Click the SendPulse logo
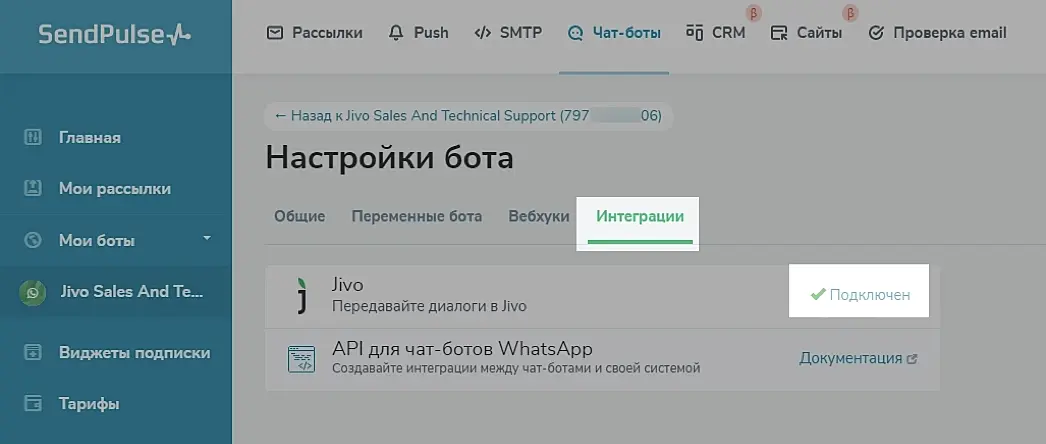The height and width of the screenshot is (444, 1046). point(115,33)
